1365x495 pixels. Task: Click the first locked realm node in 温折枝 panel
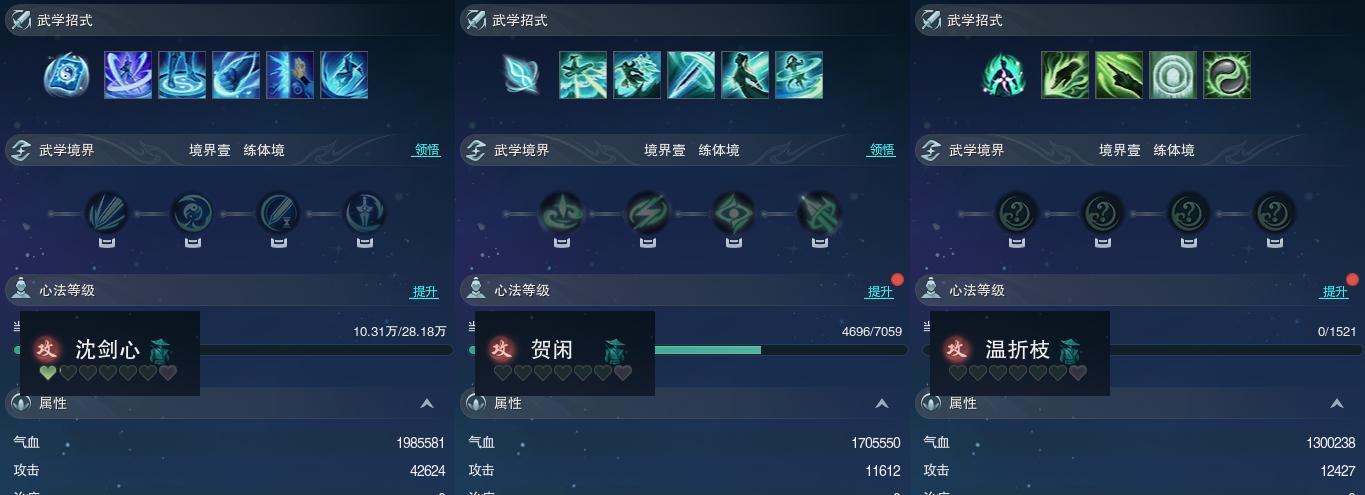point(1016,213)
